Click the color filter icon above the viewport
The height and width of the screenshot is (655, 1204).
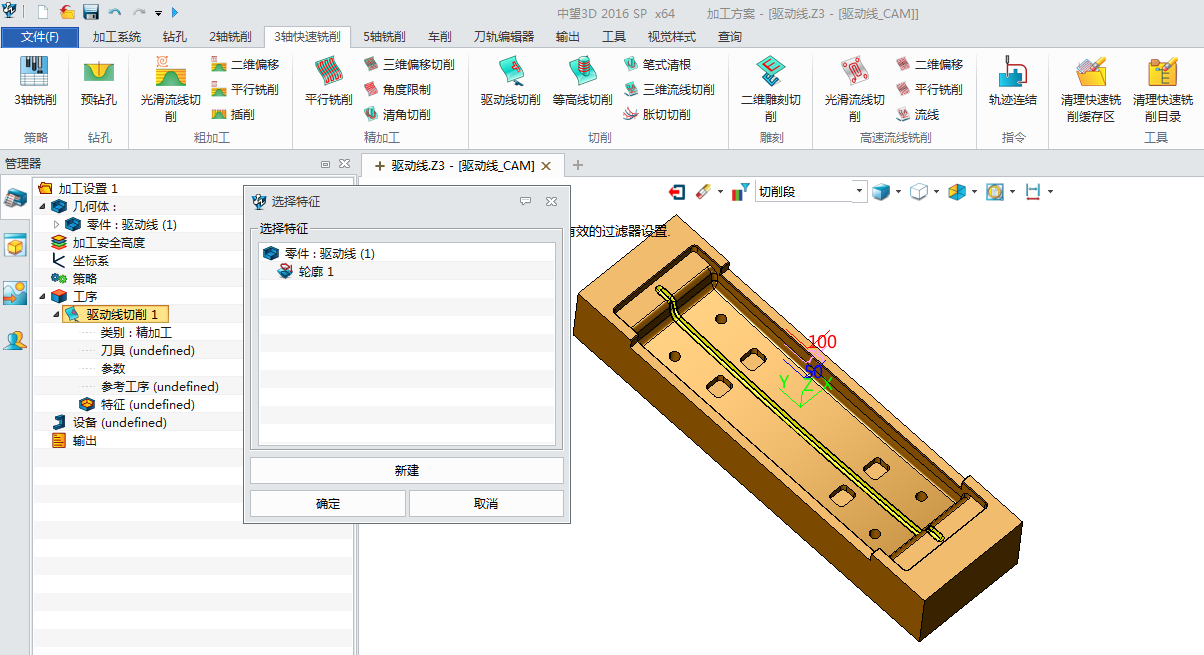[x=740, y=191]
